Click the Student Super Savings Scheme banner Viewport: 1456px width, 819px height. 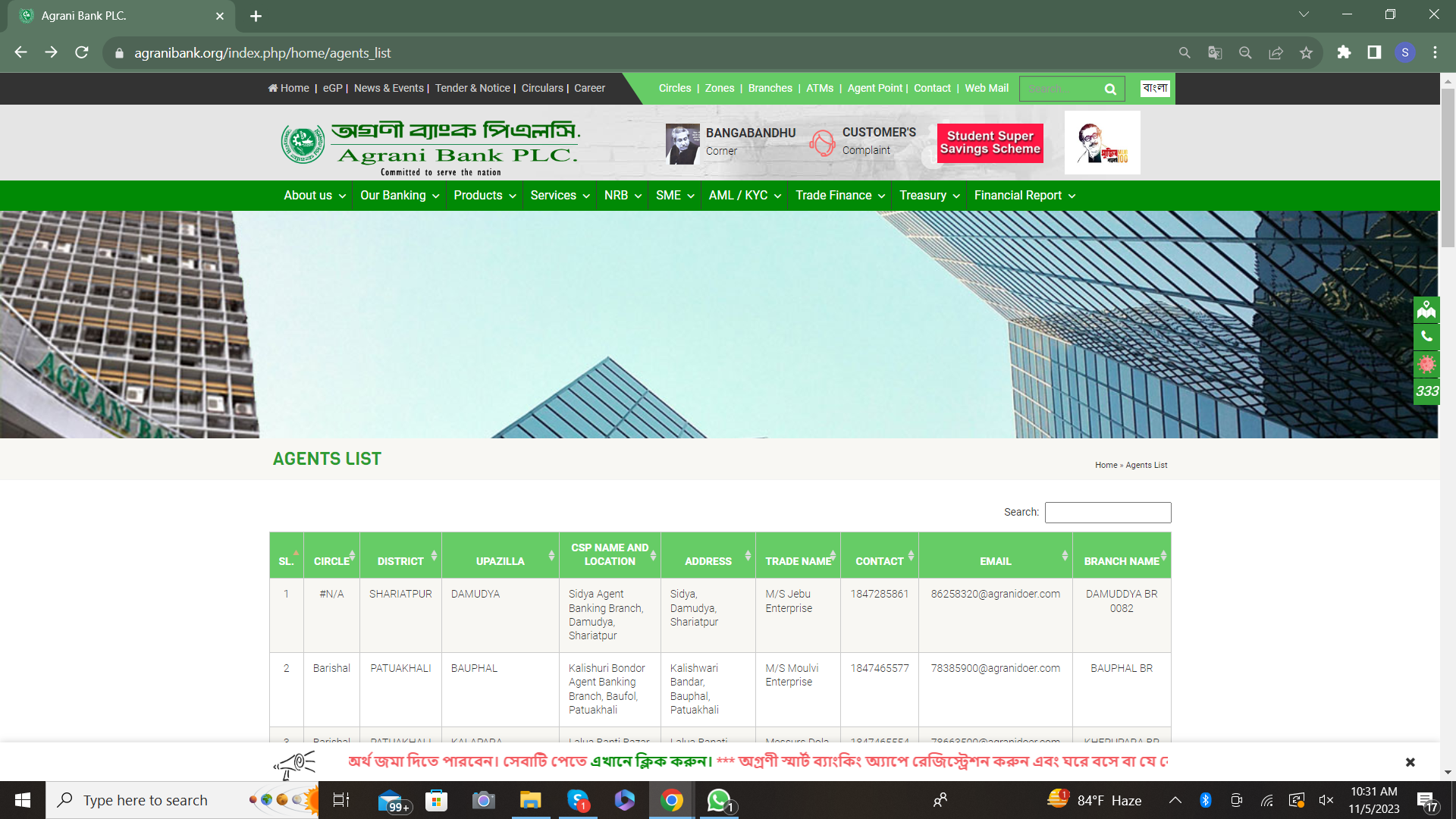point(990,143)
